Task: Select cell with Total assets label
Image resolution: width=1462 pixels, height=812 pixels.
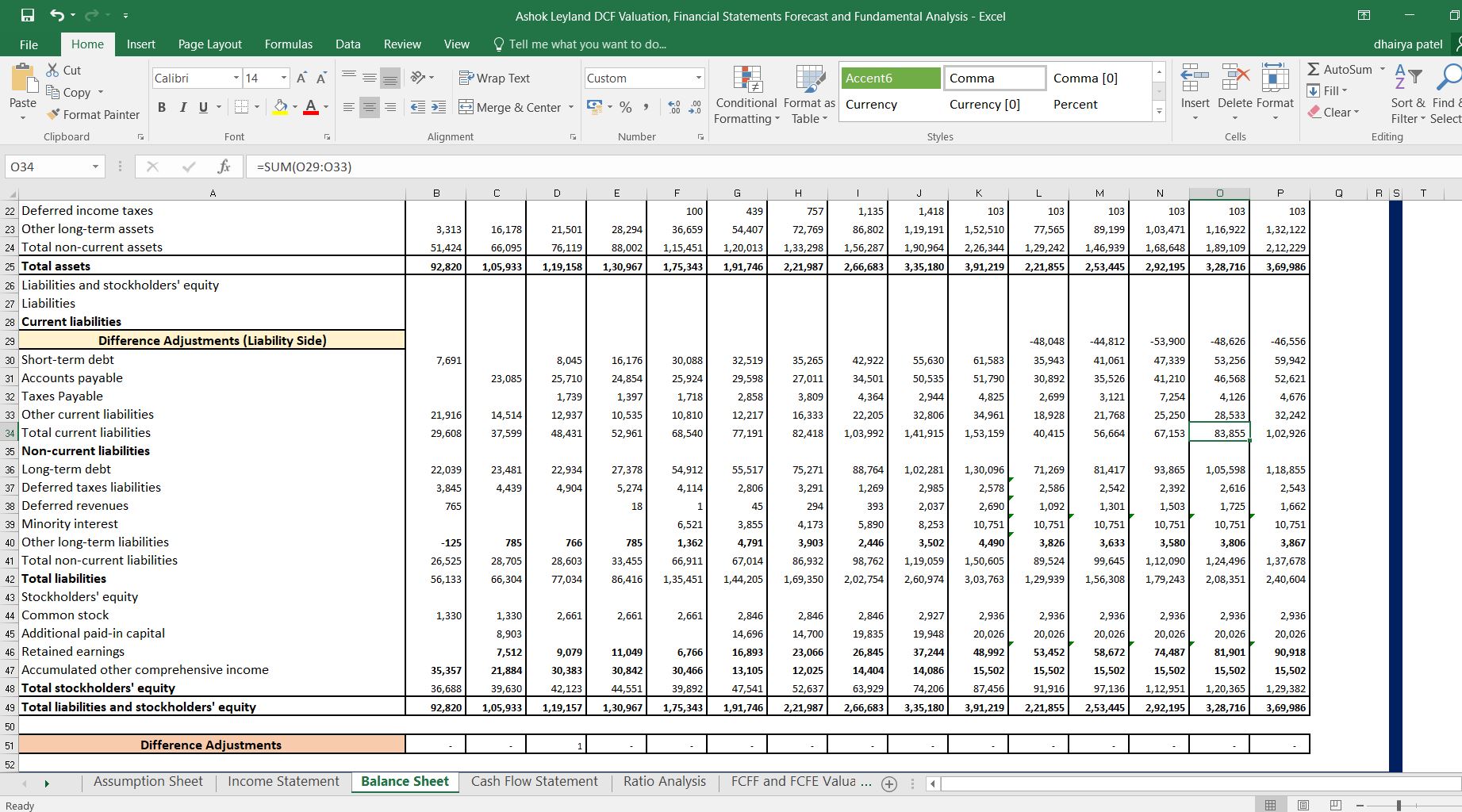Action: (211, 266)
